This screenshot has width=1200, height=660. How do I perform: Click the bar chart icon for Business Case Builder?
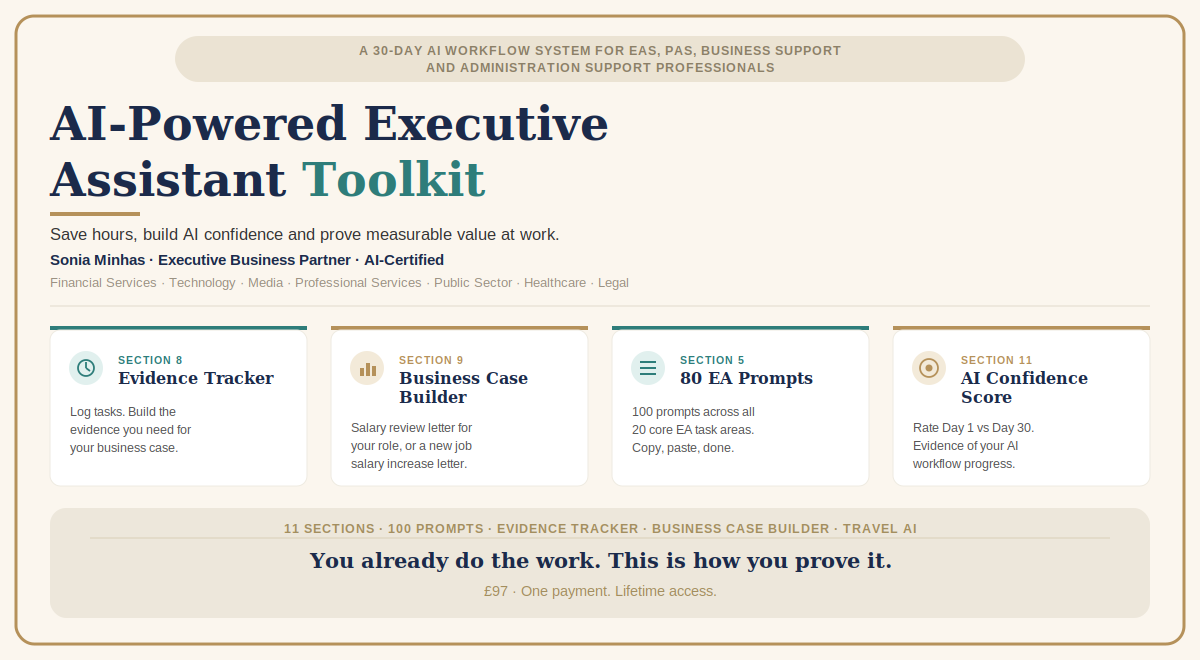(367, 368)
